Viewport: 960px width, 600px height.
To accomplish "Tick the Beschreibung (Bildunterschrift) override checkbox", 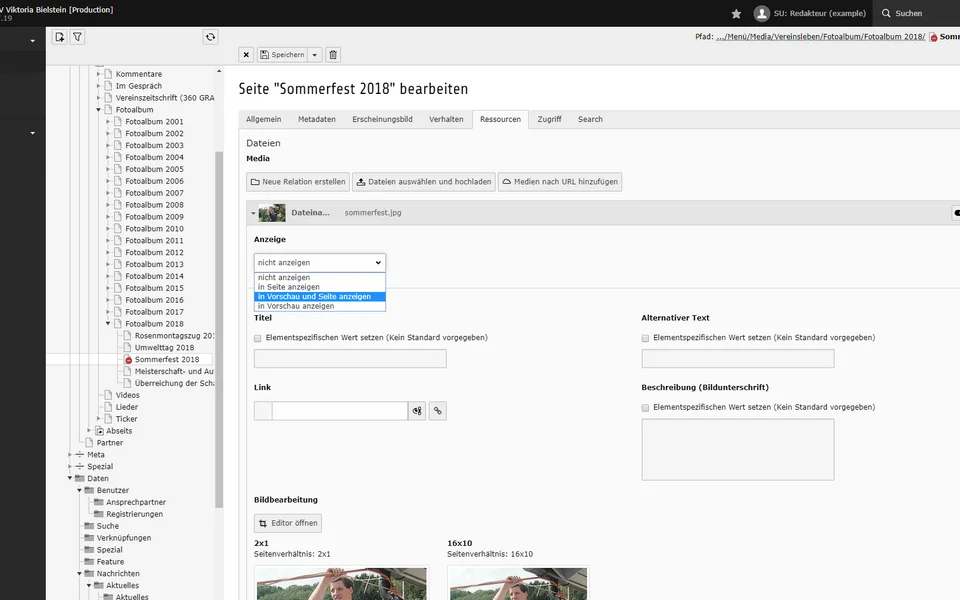I will pos(646,407).
